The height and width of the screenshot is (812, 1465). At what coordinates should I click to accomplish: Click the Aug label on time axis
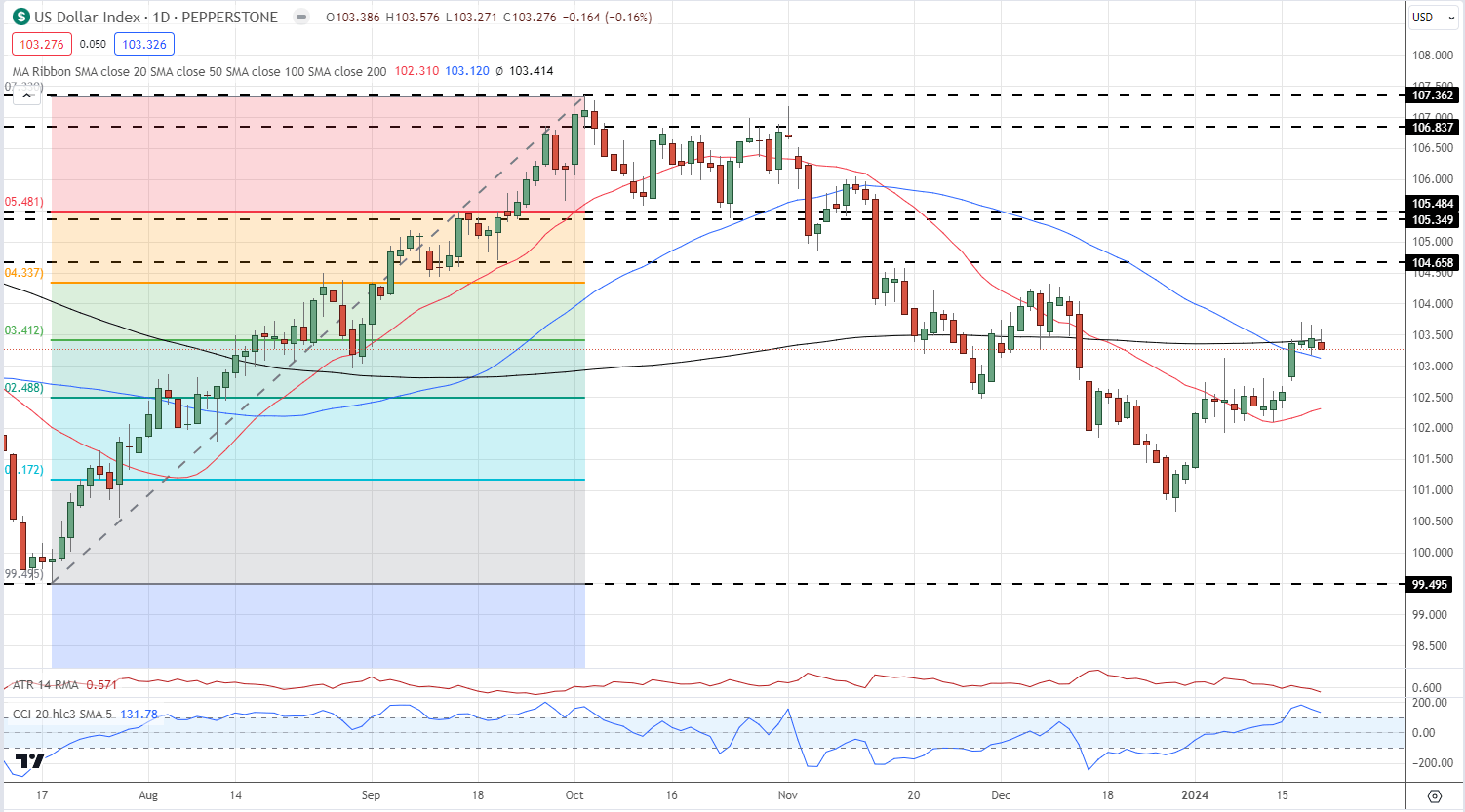coord(148,795)
